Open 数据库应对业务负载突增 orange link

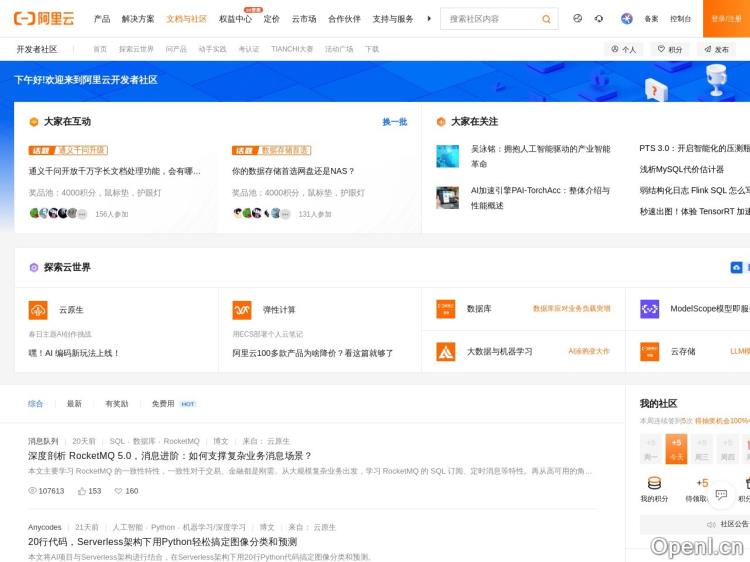pyautogui.click(x=572, y=309)
